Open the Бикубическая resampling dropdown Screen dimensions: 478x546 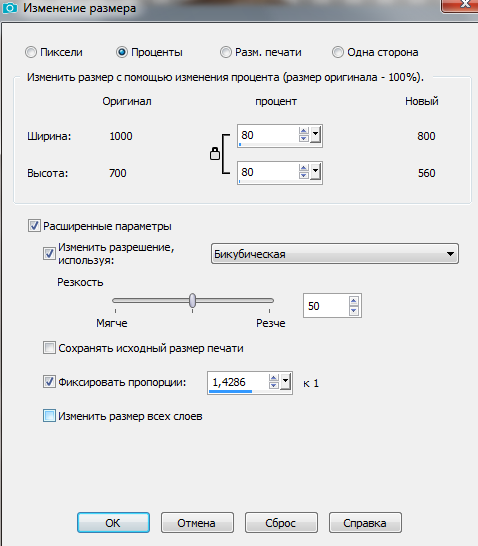[335, 254]
